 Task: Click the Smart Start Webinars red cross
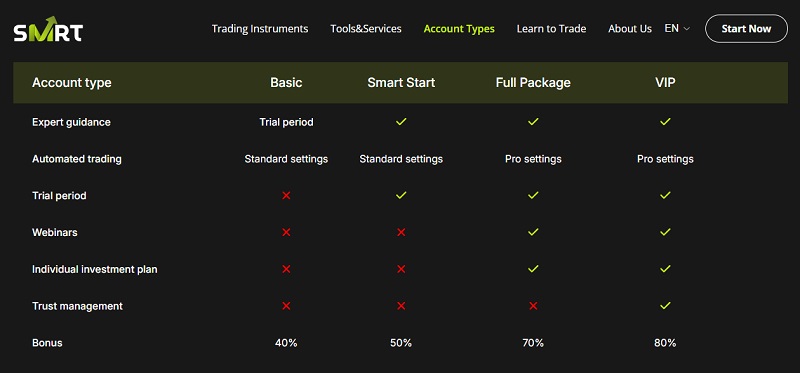pos(401,232)
